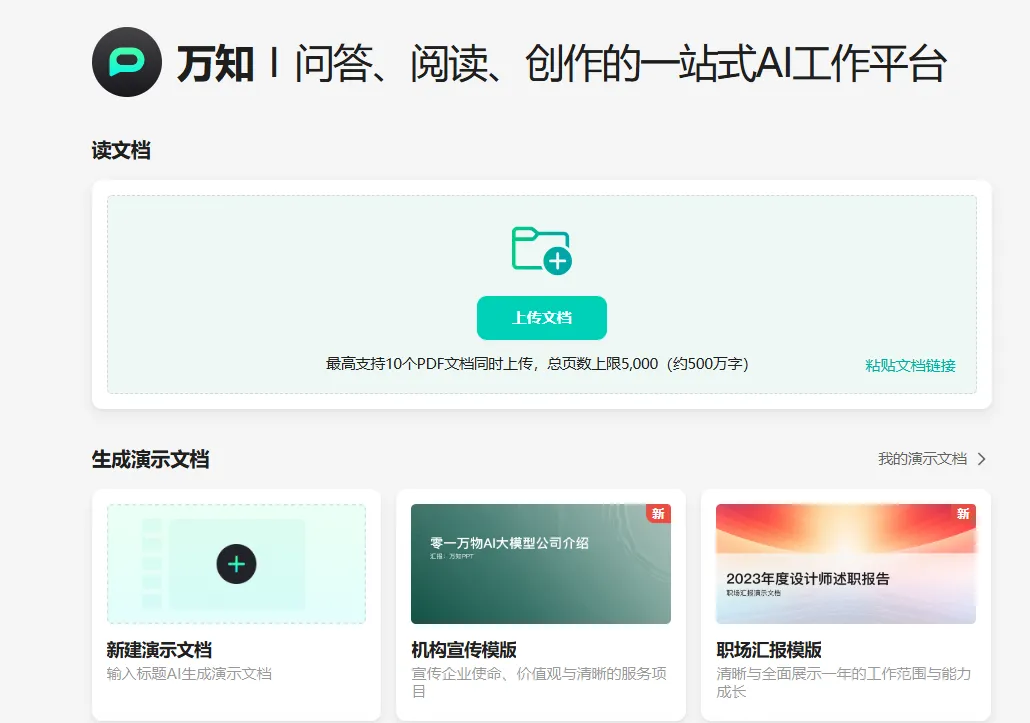Open 粘贴文档链接
Screen dimensions: 1030x723
[909, 364]
